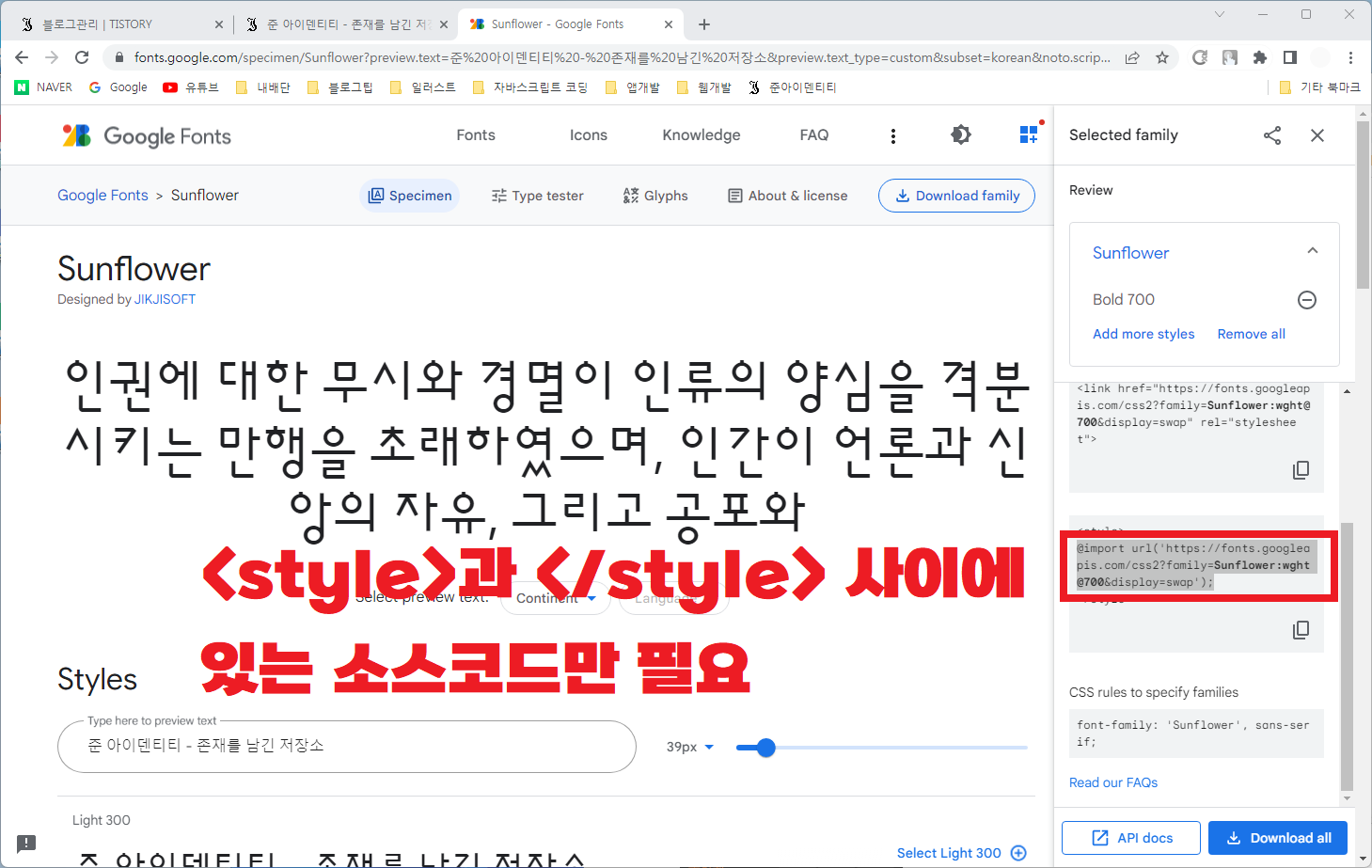
Task: Open the Fonts menu item
Action: click(x=476, y=135)
